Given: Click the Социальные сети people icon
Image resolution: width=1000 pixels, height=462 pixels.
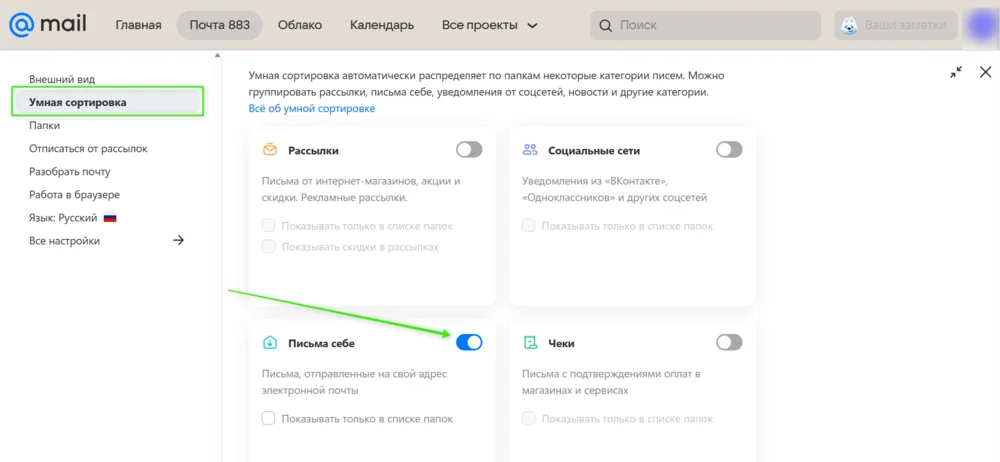Looking at the screenshot, I should [x=530, y=151].
